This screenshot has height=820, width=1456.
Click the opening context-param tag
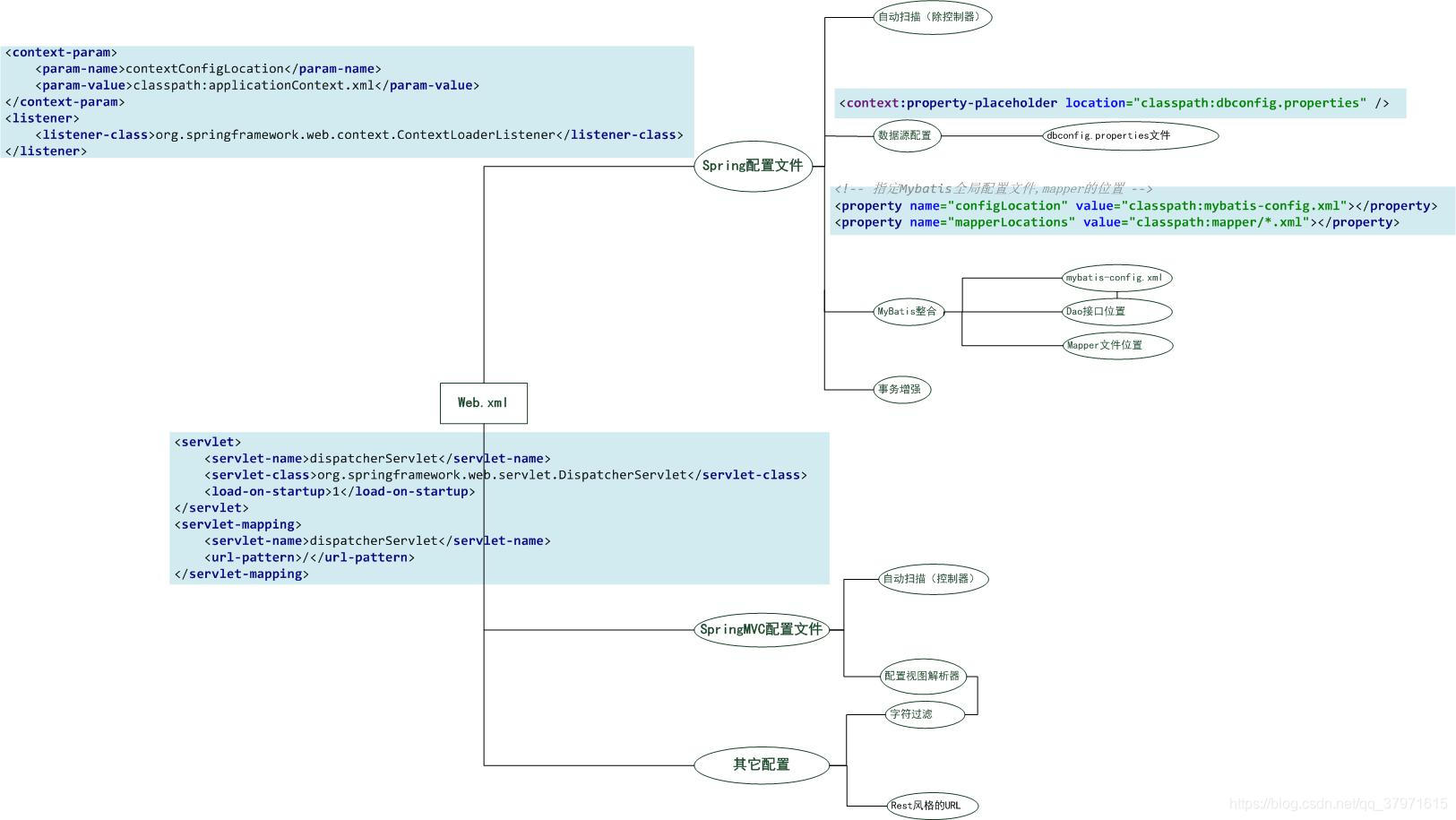click(x=61, y=53)
